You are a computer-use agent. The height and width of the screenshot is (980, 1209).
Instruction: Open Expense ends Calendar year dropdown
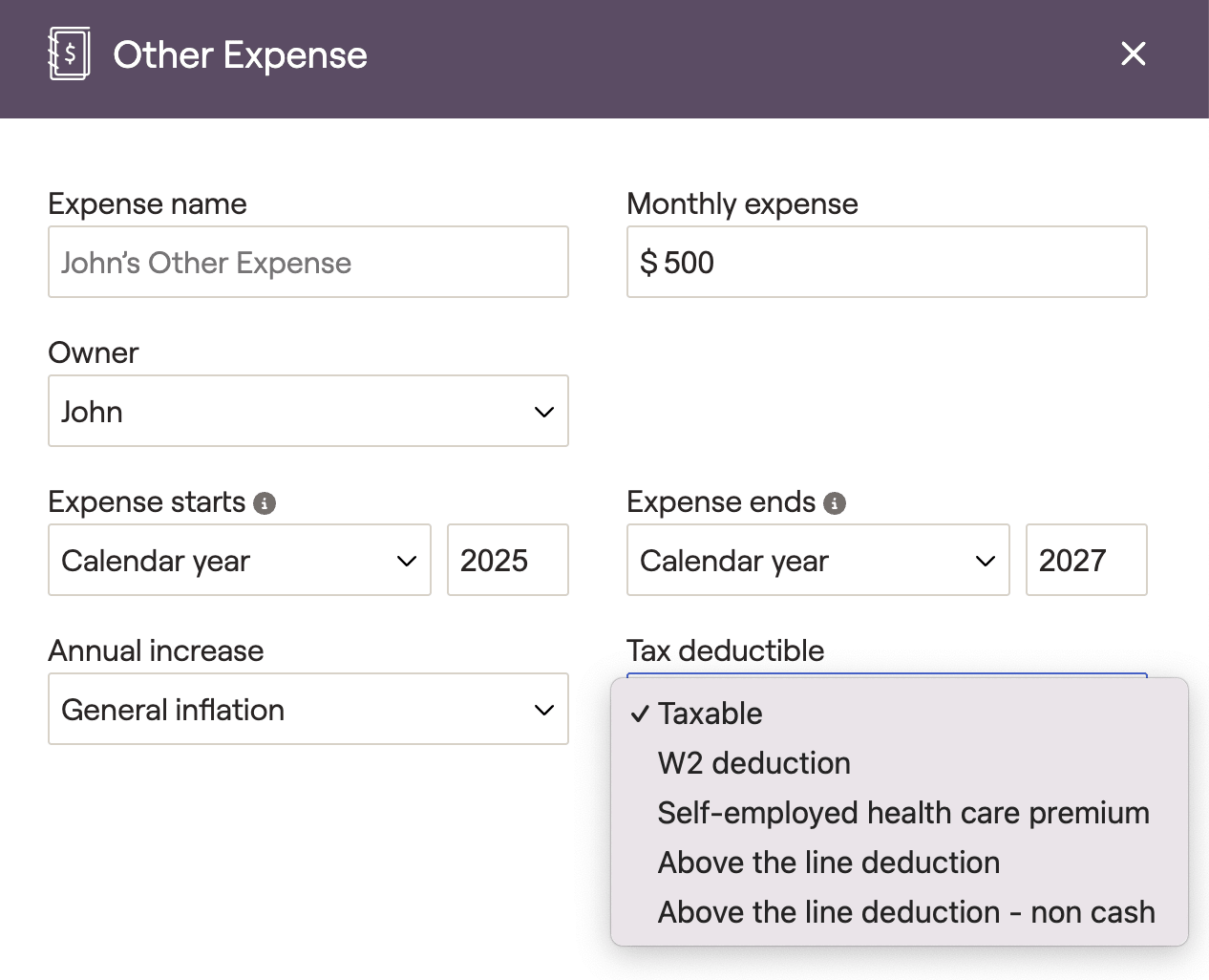click(x=817, y=561)
